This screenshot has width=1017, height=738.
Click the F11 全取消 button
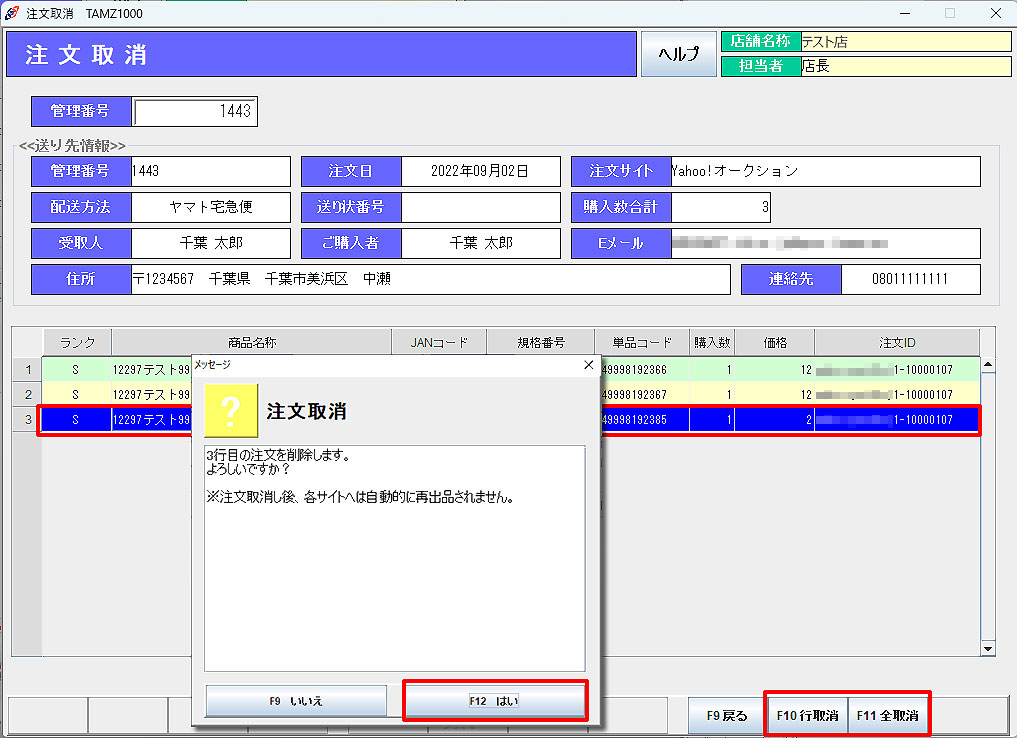[x=889, y=716]
